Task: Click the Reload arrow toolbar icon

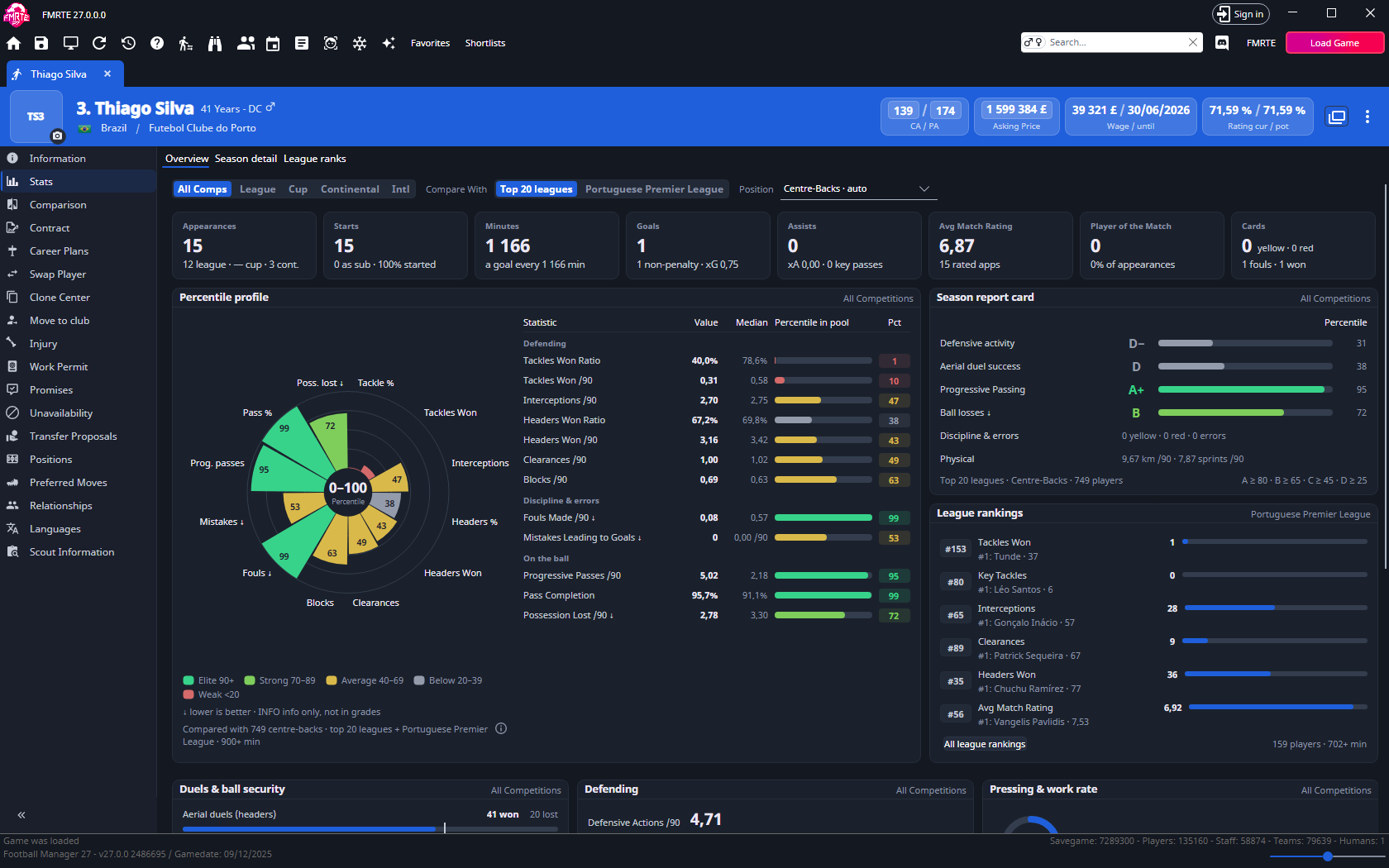Action: [99, 43]
